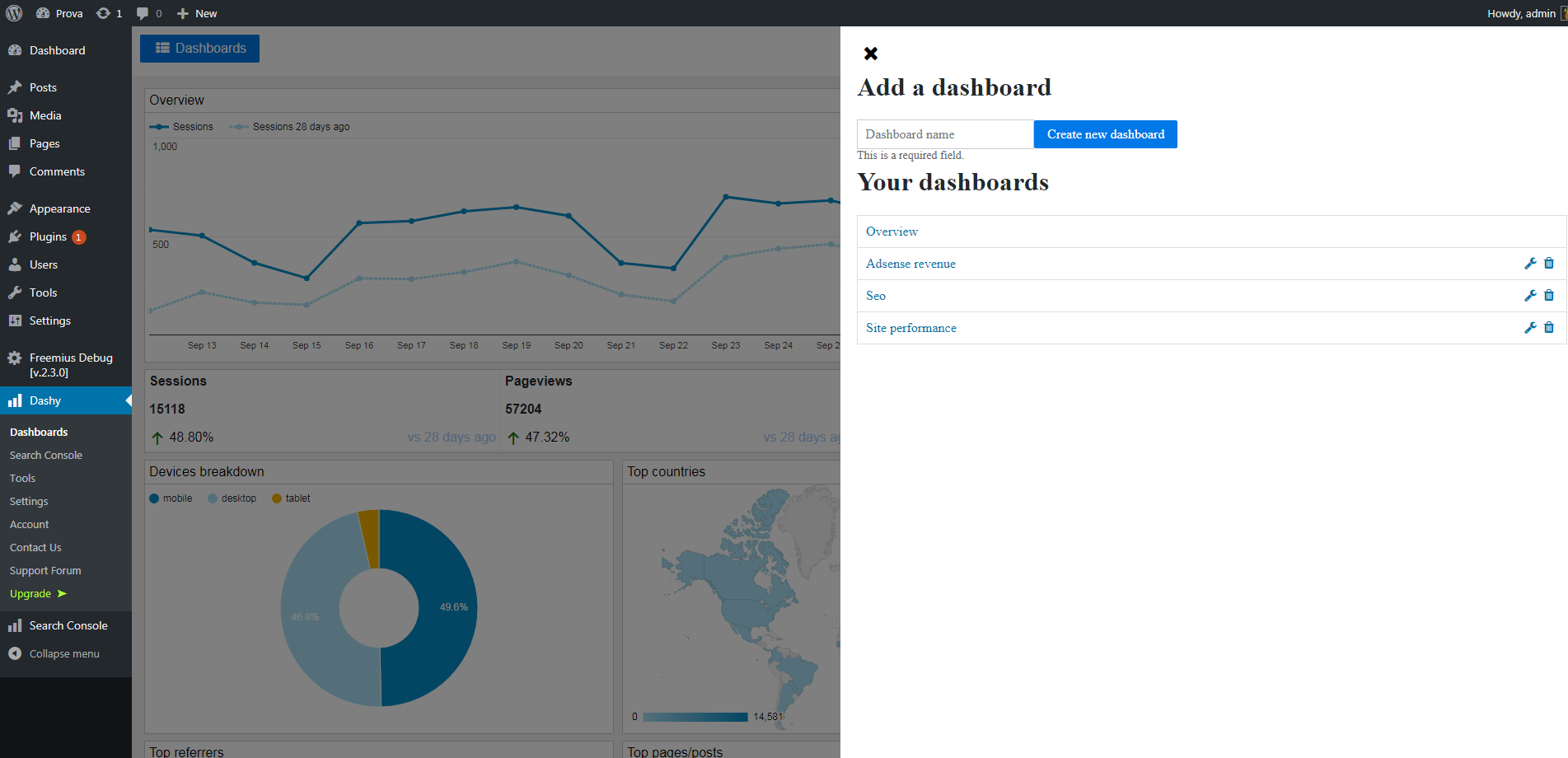Click Create new dashboard button
The image size is (1568, 758).
coord(1106,134)
